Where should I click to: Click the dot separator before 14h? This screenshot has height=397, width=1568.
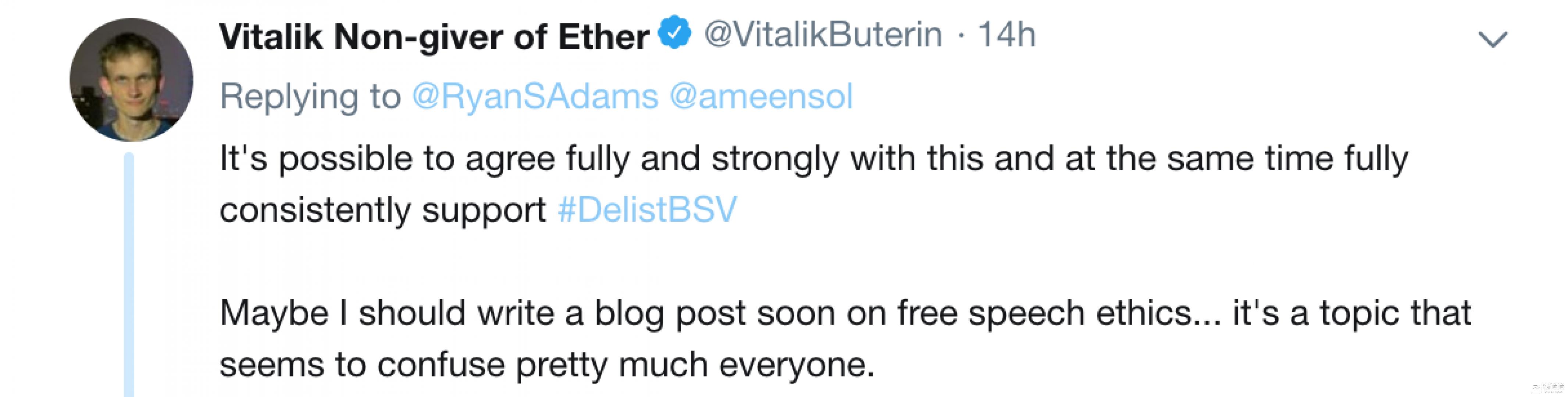[x=961, y=35]
